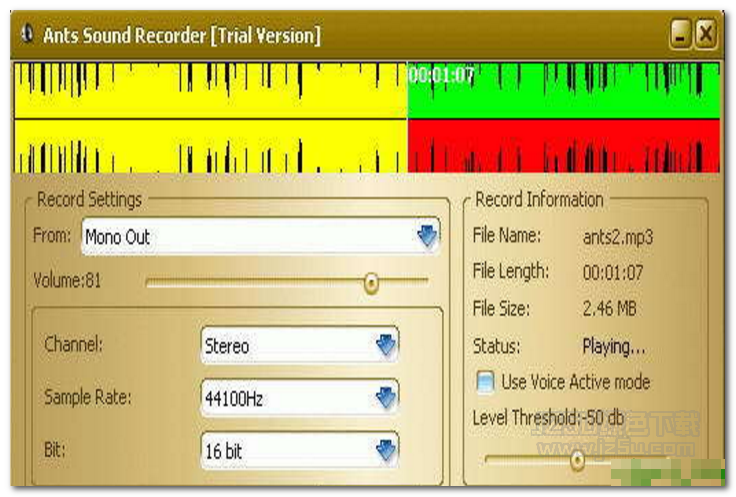Click the app icon in title bar
Screen dimensions: 736x497
click(27, 34)
